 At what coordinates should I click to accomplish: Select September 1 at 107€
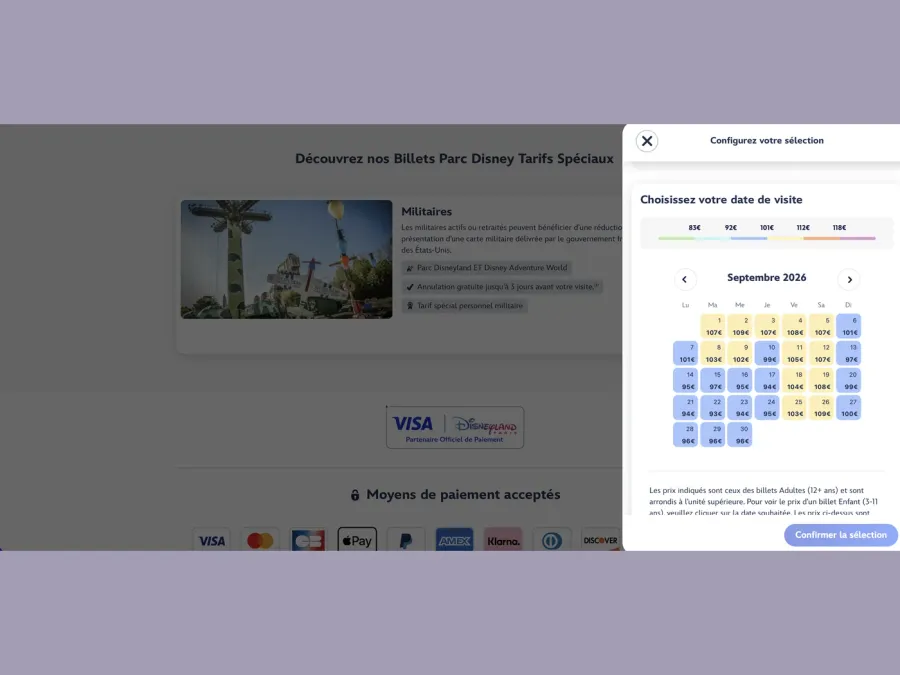tap(713, 326)
